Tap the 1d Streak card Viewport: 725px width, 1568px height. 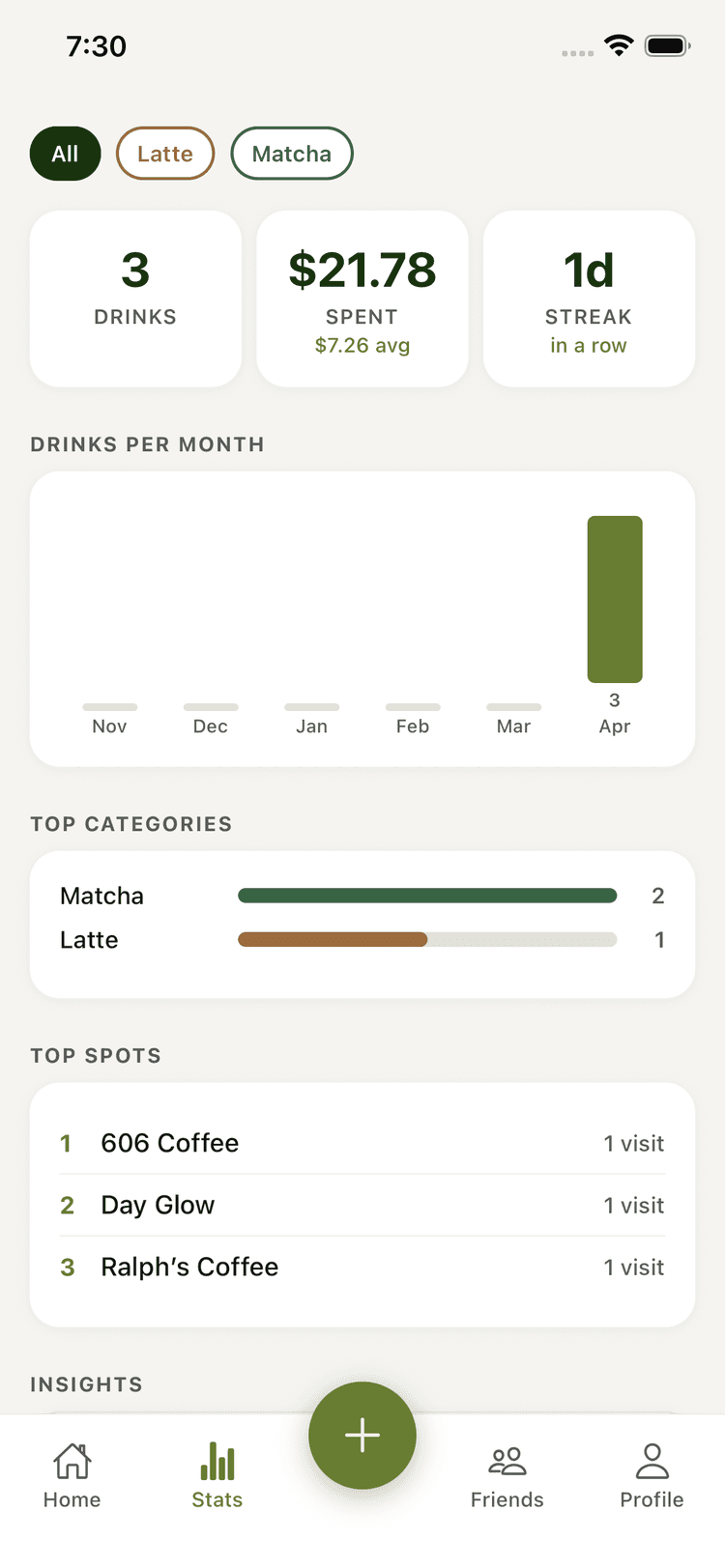[589, 299]
